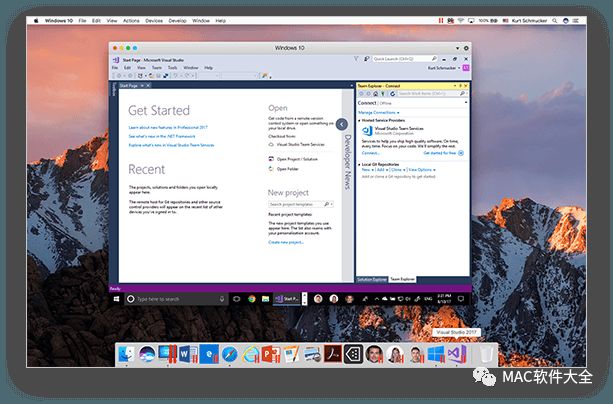
Task: Click Create new project link
Action: pyautogui.click(x=286, y=242)
